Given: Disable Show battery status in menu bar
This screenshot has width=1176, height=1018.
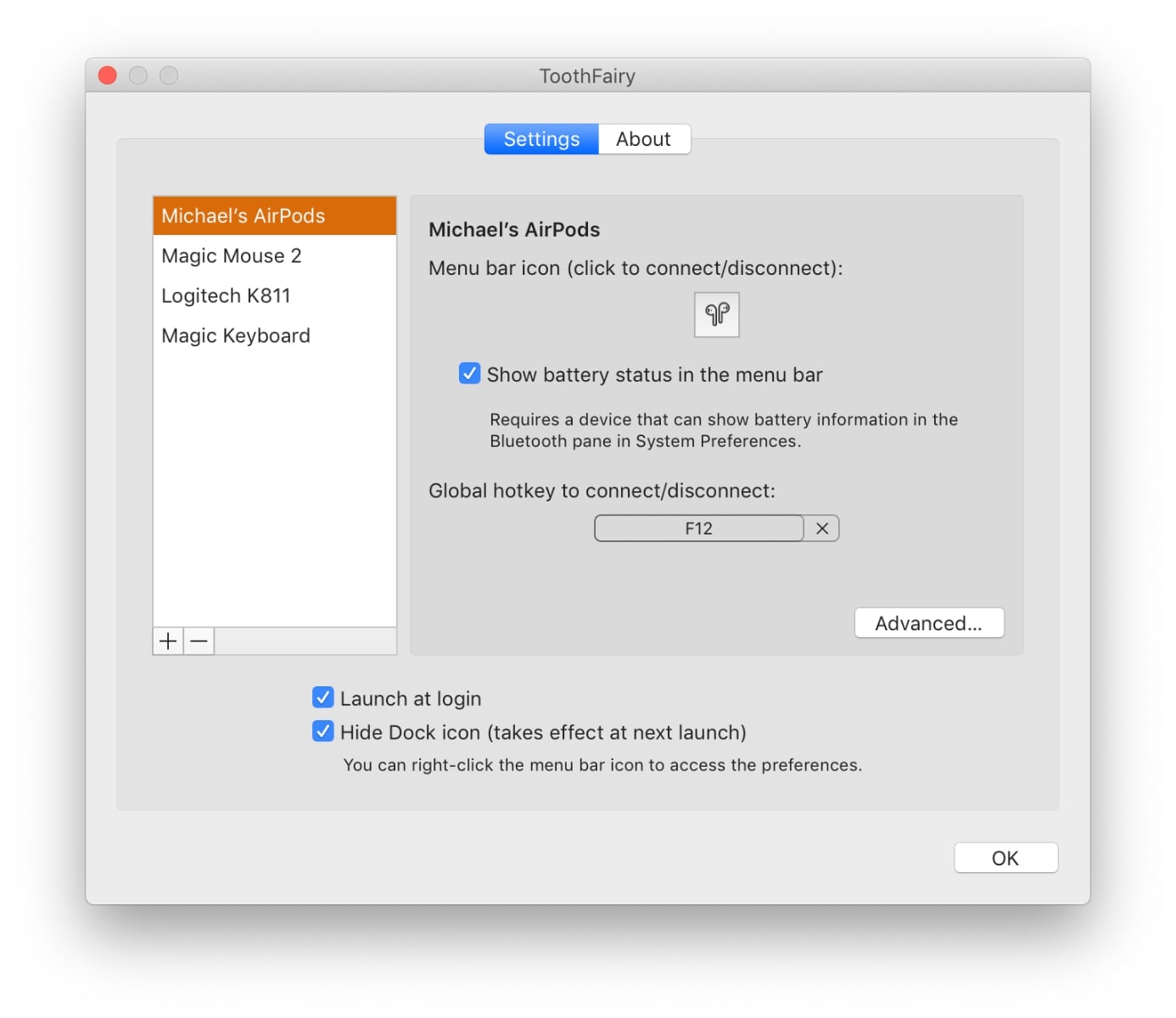Looking at the screenshot, I should 469,374.
